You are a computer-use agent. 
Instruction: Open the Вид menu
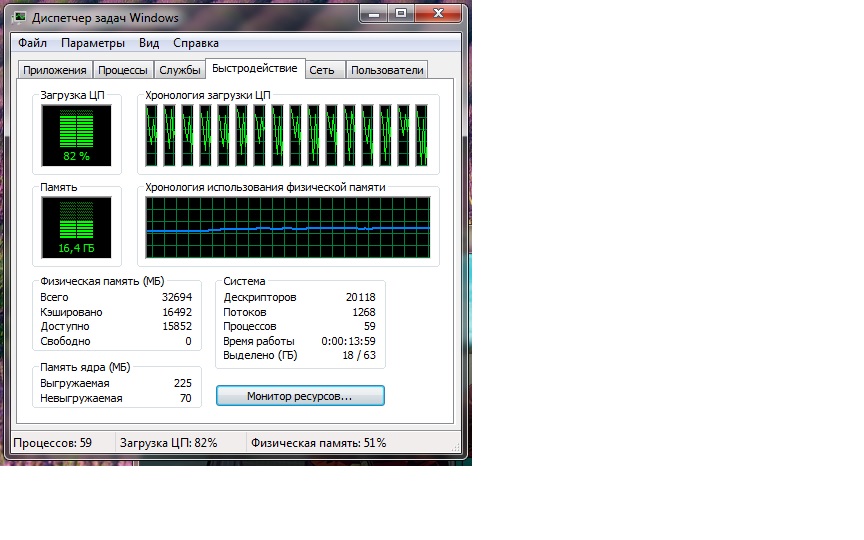coord(149,43)
